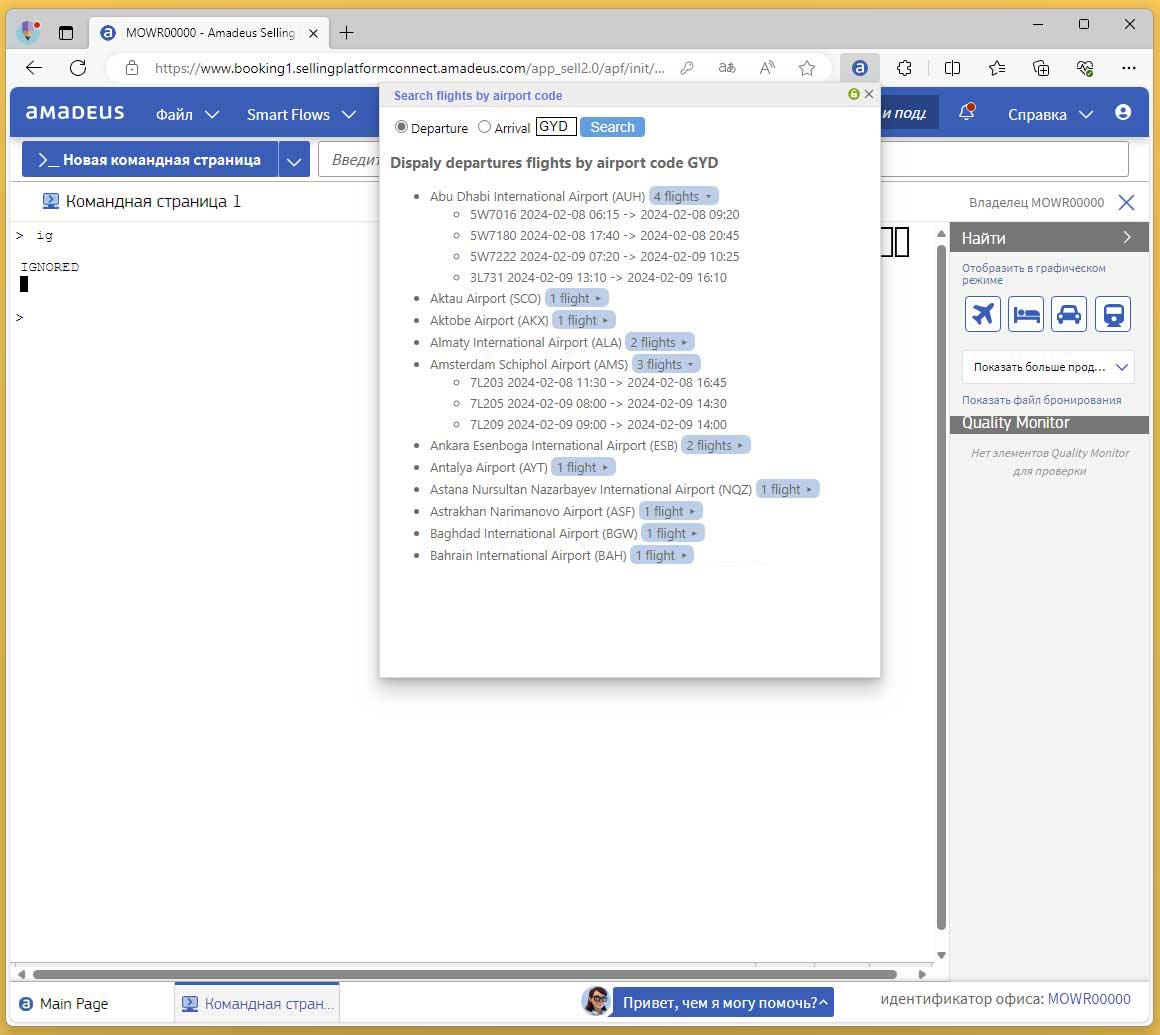The width and height of the screenshot is (1160, 1035).
Task: Expand Antalya Airport 1 flight list
Action: (x=583, y=468)
